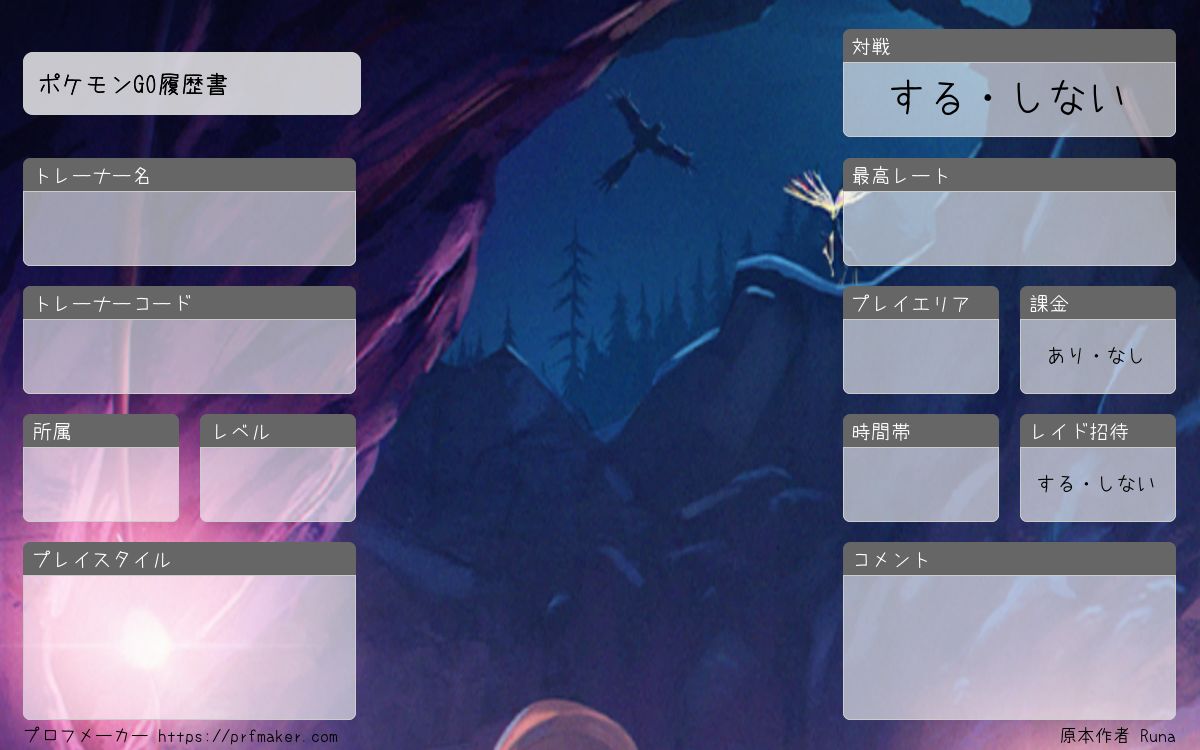Select the トレーナーコード entry field

point(189,356)
